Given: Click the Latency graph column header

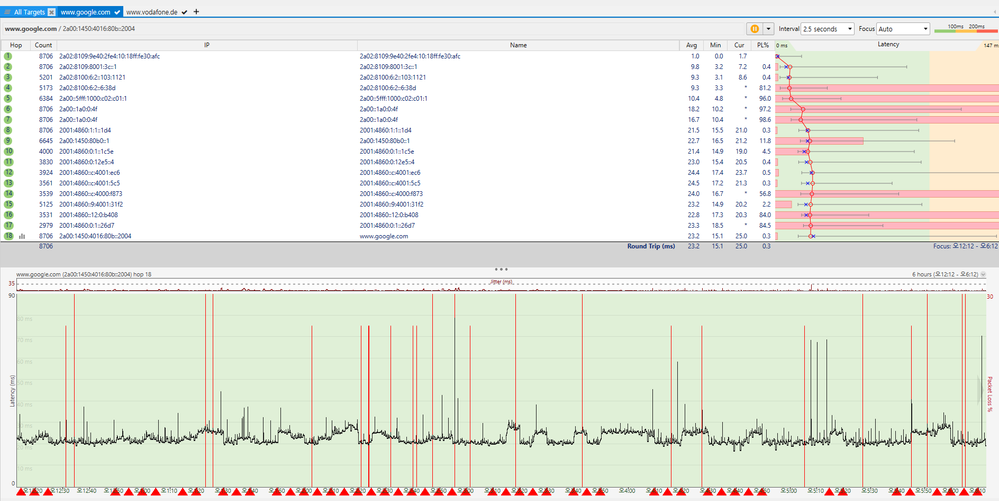Looking at the screenshot, I should 888,45.
